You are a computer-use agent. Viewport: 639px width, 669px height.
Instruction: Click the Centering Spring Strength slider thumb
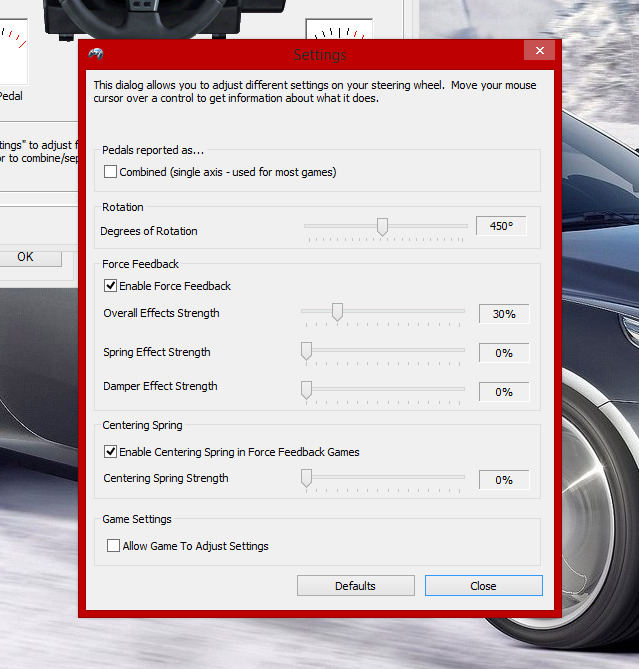(306, 478)
